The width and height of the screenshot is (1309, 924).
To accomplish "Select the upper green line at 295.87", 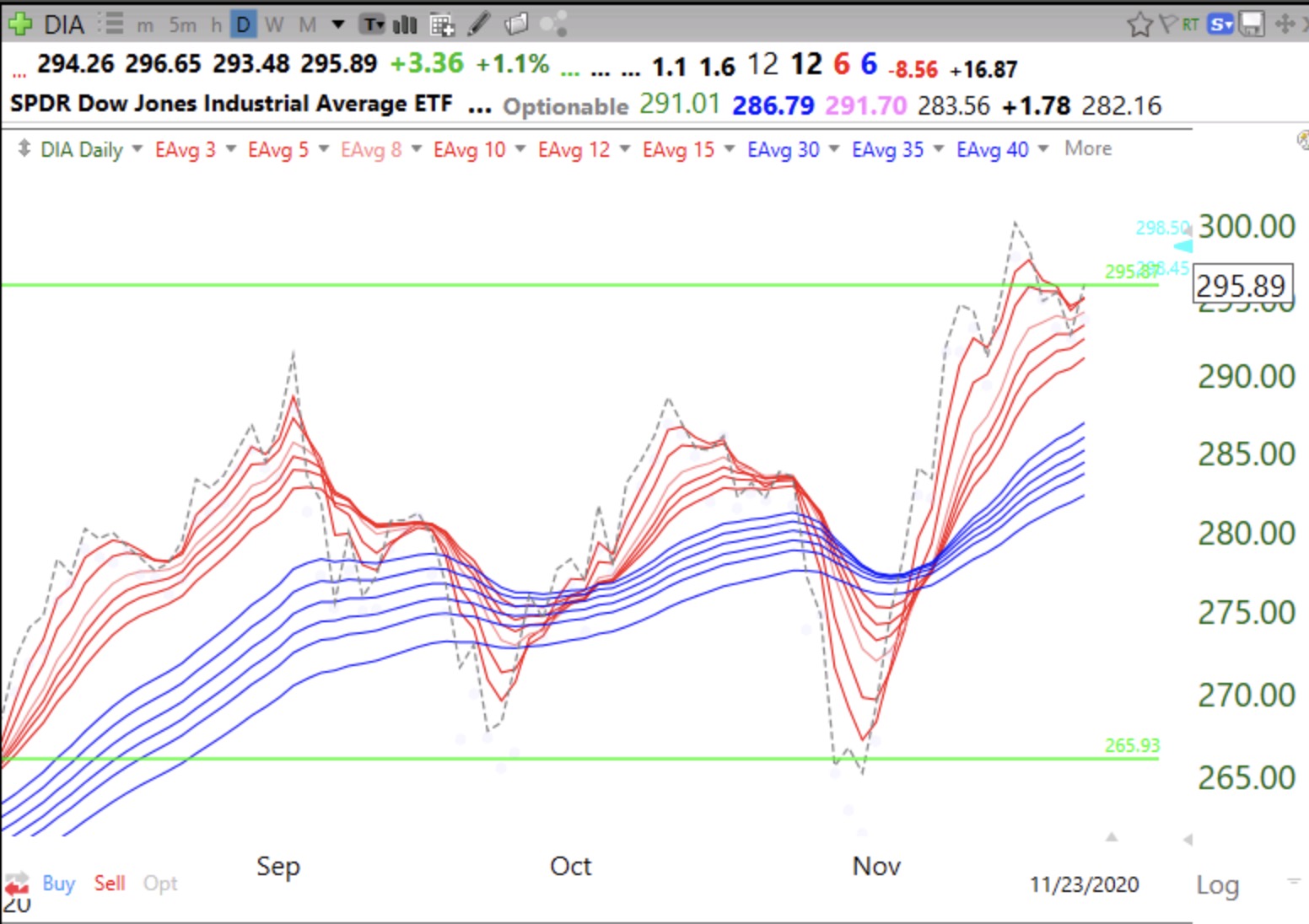I will (x=580, y=285).
